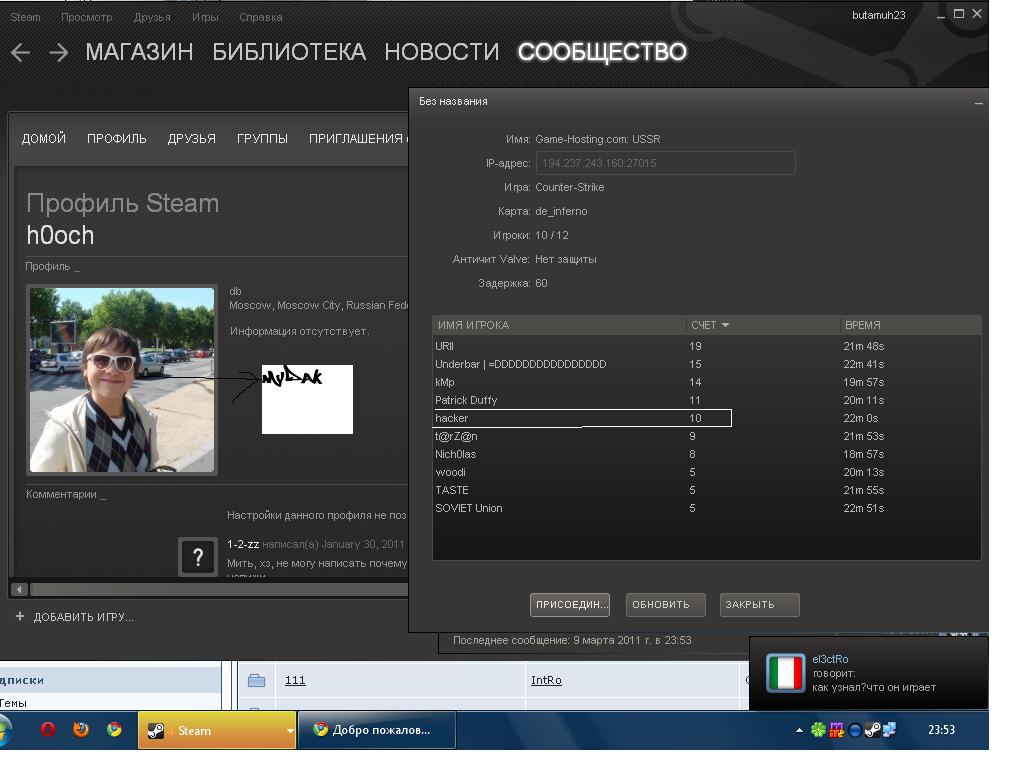Click the plus icon beside Добавить игру
The height and width of the screenshot is (768, 1024).
(x=20, y=616)
